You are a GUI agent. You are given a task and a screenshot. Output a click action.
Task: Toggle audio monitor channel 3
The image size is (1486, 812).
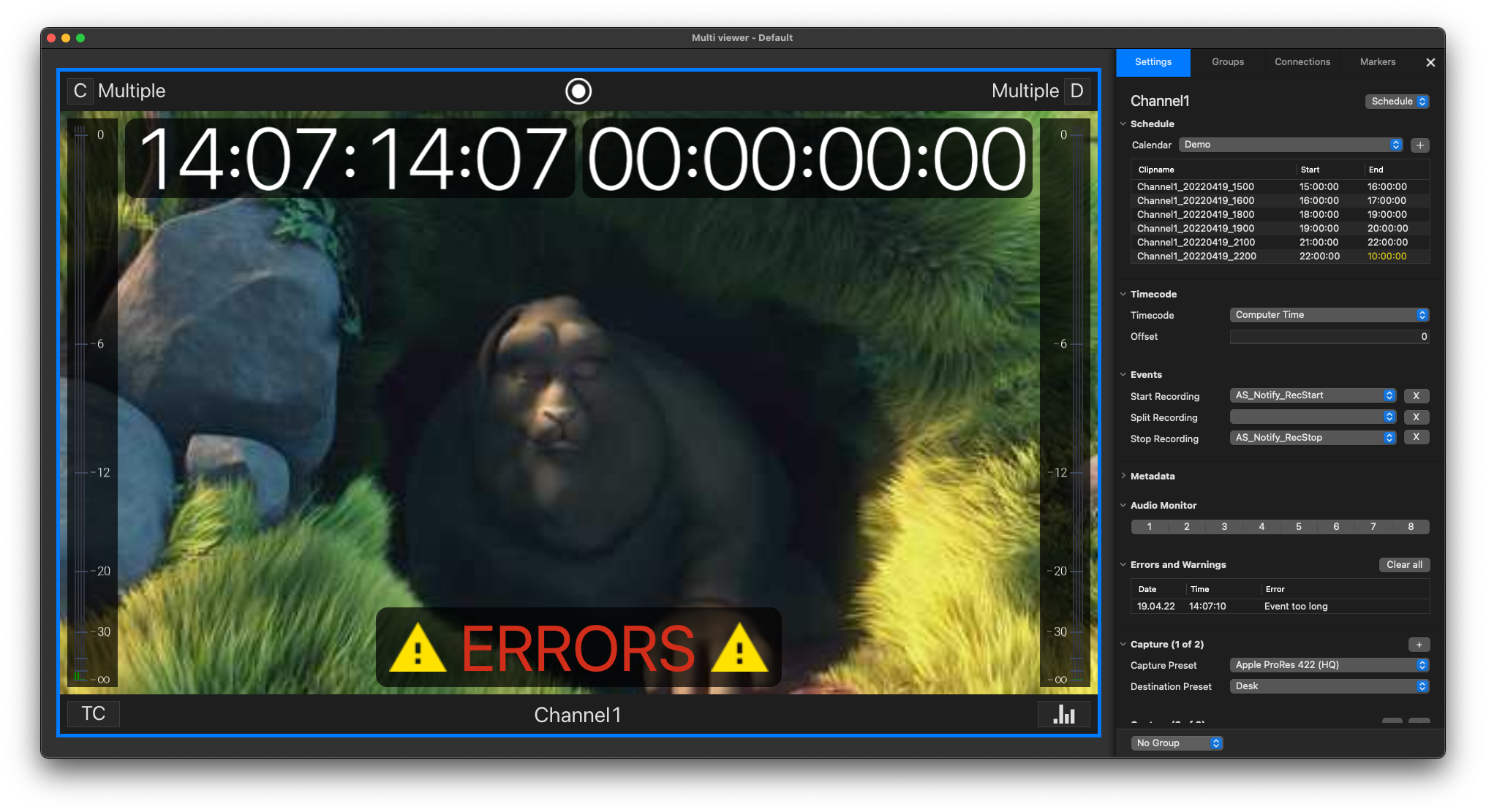coord(1224,527)
